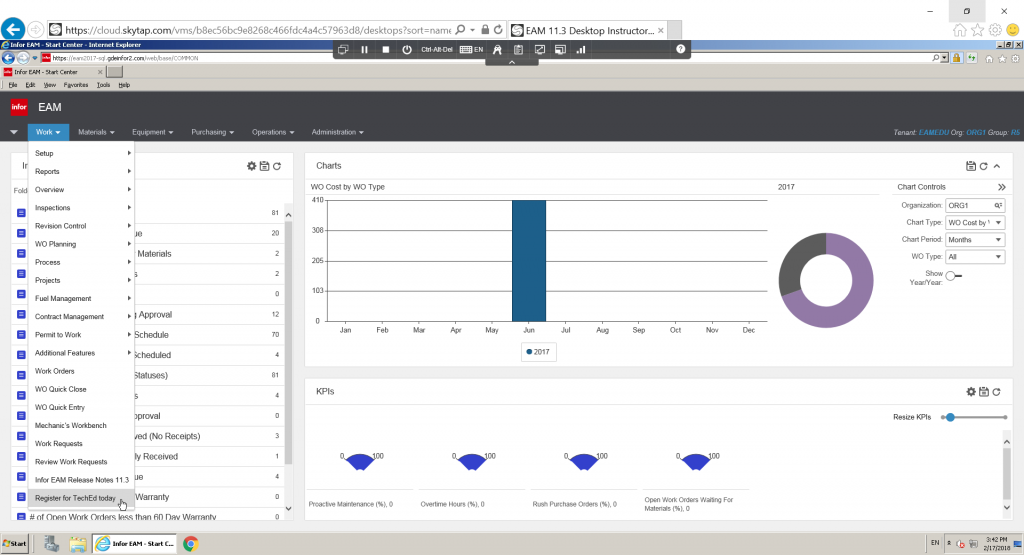Reload the outer browser page
1024x555 pixels.
click(x=498, y=29)
